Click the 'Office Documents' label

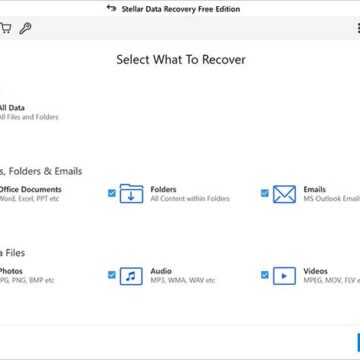(x=30, y=189)
